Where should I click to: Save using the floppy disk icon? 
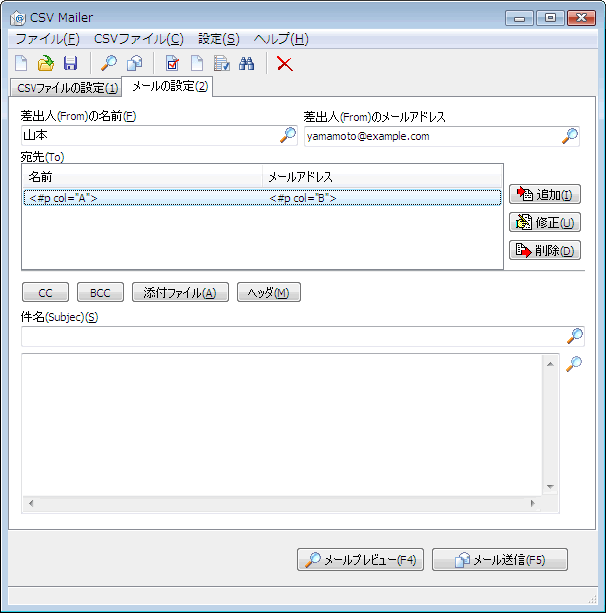coord(70,63)
